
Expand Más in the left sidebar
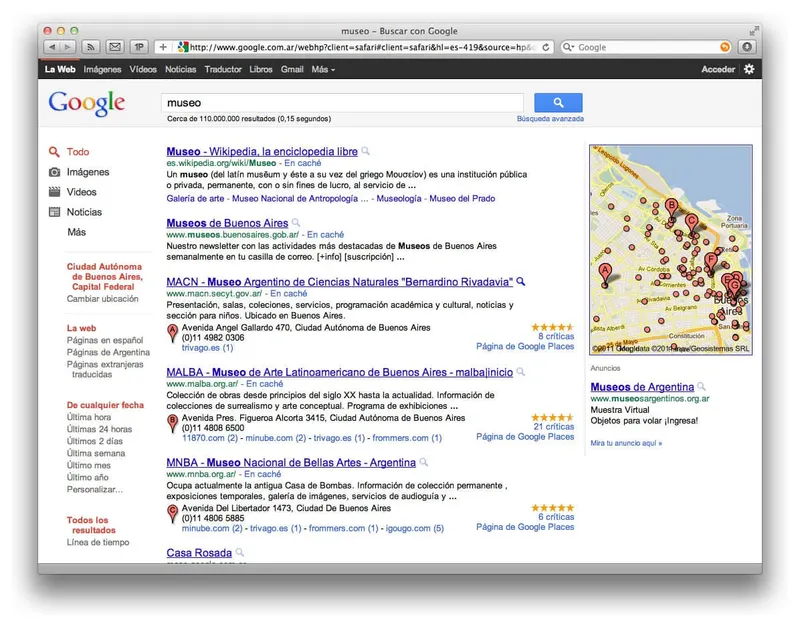[x=77, y=232]
